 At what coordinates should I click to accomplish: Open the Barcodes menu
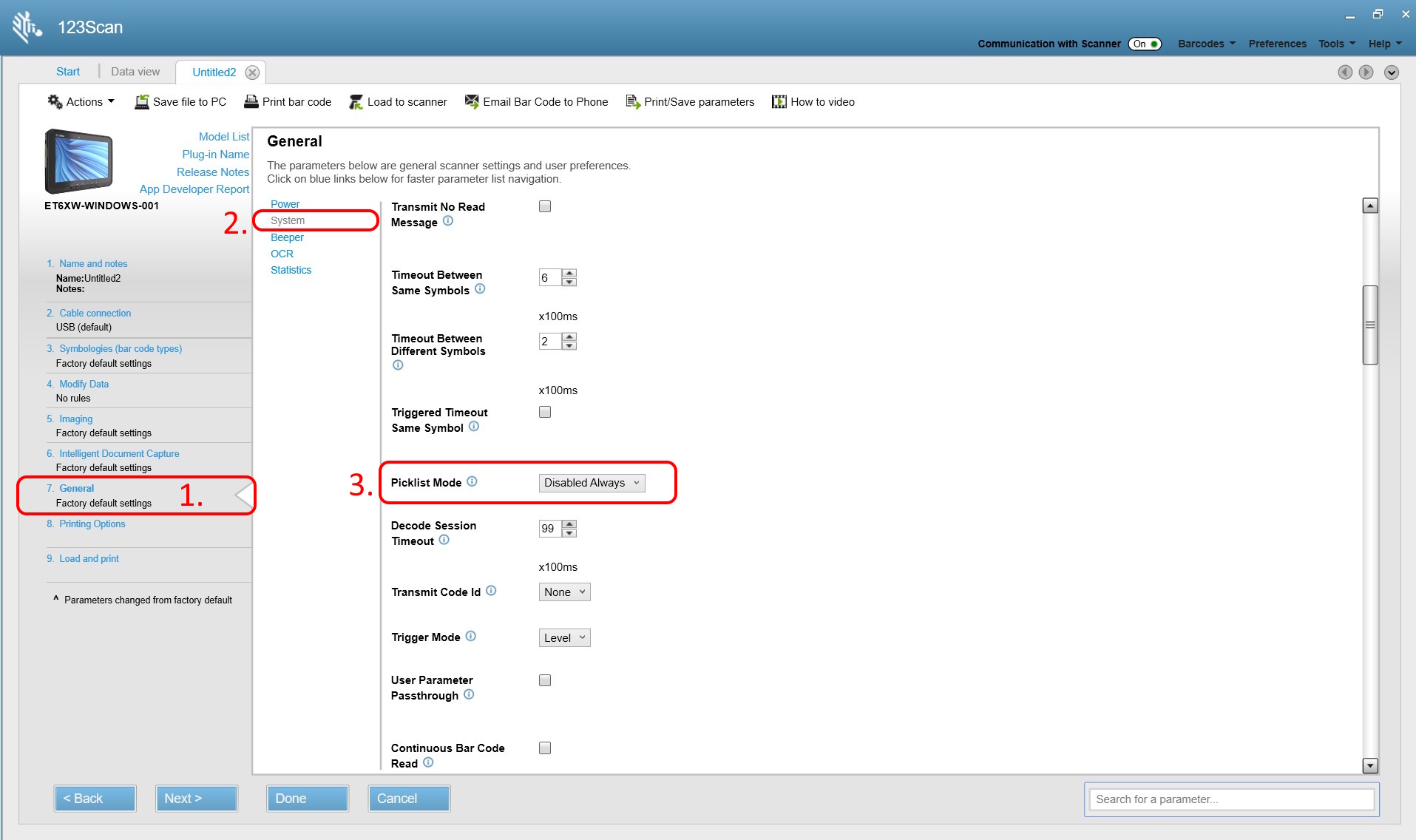tap(1207, 44)
